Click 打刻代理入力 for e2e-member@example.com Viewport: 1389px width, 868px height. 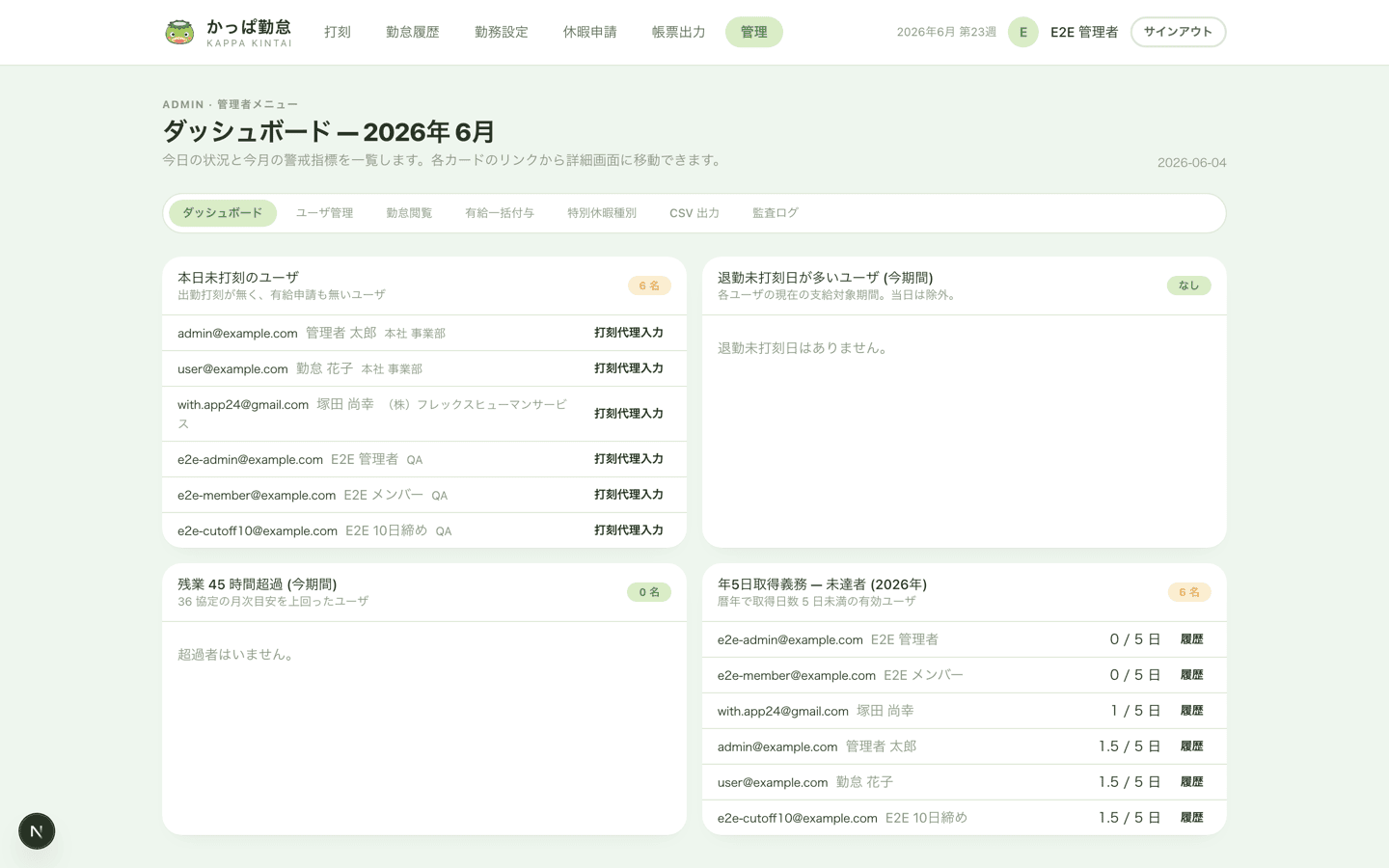[629, 495]
